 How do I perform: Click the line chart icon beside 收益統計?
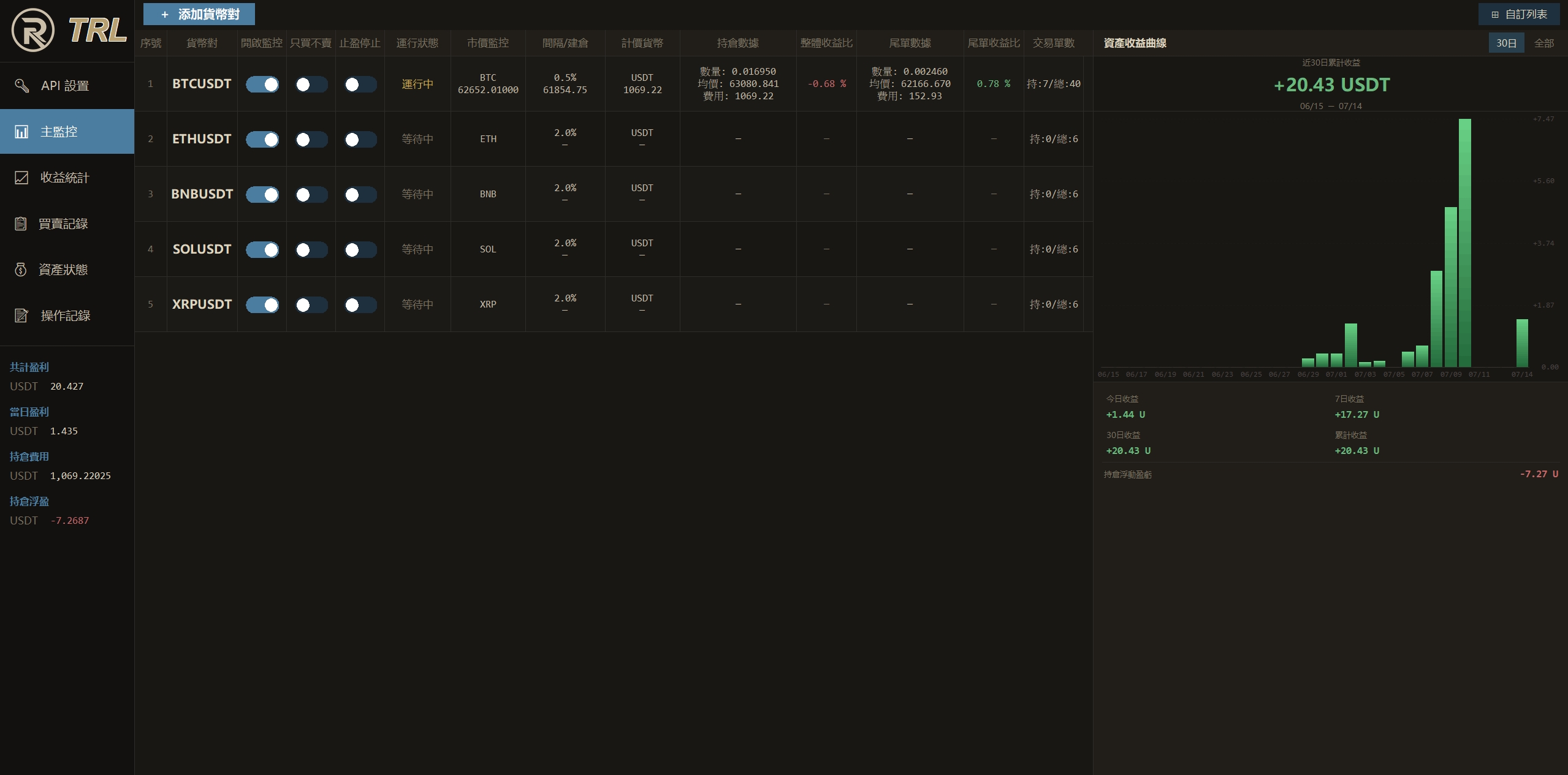pyautogui.click(x=21, y=177)
